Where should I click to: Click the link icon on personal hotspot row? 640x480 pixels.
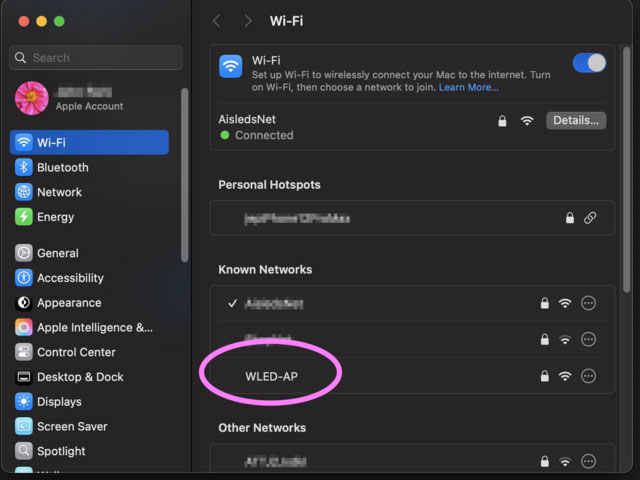point(590,218)
